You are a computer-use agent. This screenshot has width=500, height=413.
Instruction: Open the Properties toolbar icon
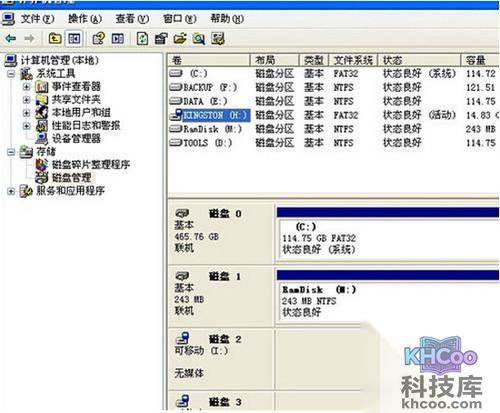tap(161, 39)
